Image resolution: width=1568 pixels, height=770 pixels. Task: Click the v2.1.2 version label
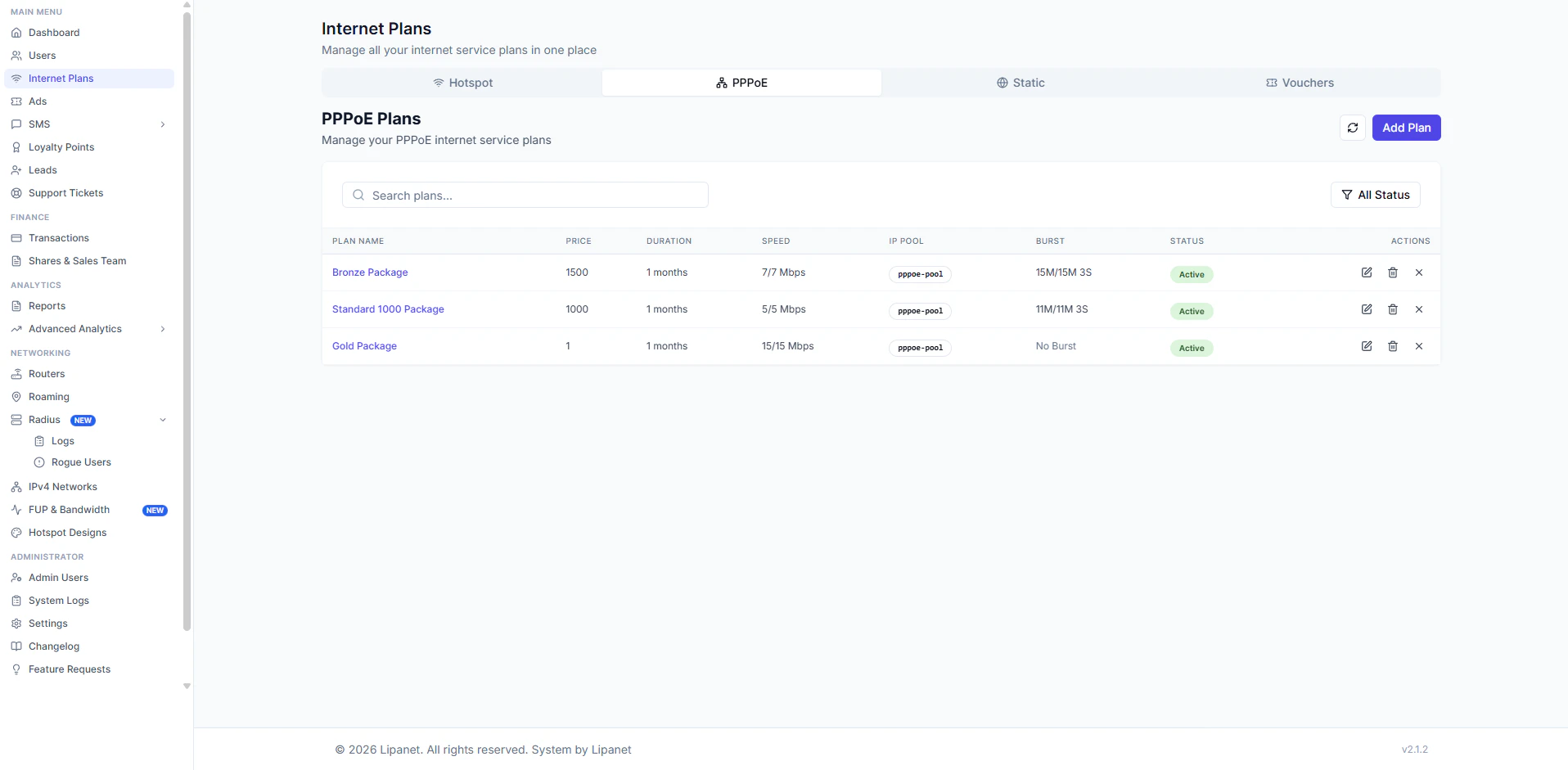click(x=1414, y=750)
